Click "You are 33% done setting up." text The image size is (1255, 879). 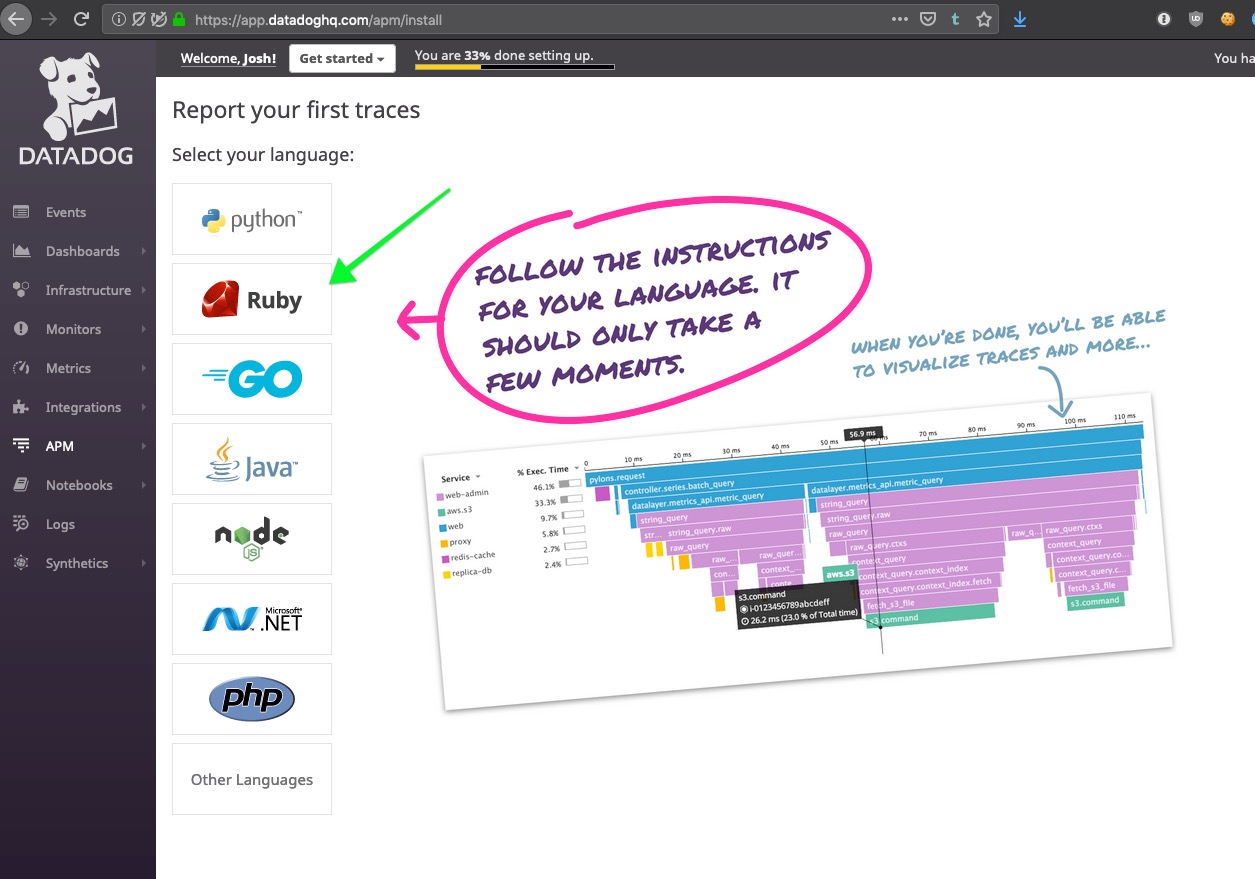click(504, 56)
